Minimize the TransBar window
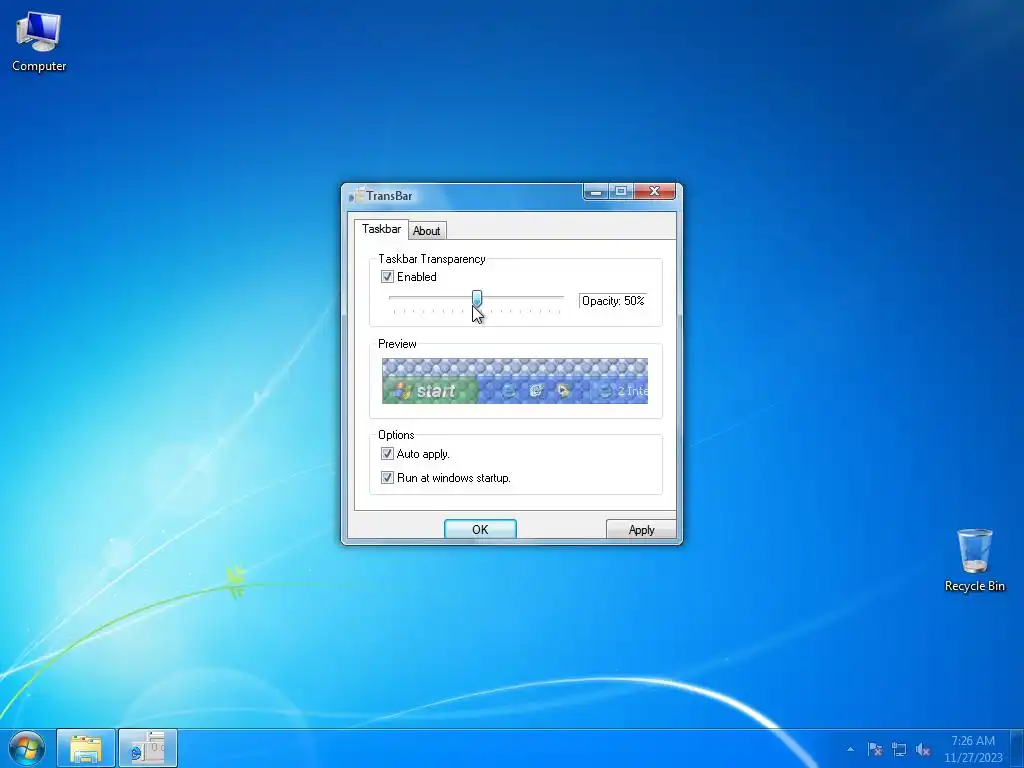 [596, 191]
